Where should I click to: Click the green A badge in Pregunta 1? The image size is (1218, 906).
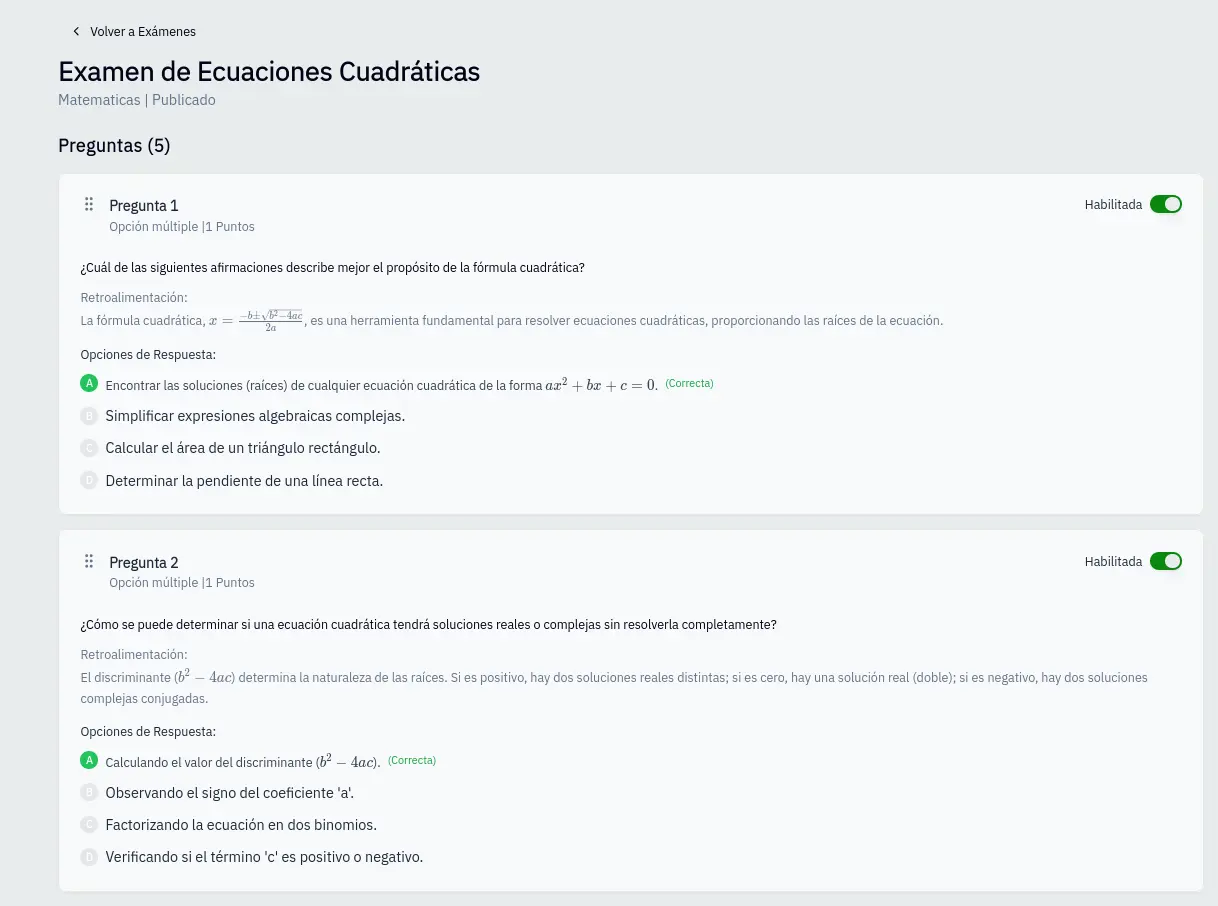click(x=89, y=384)
